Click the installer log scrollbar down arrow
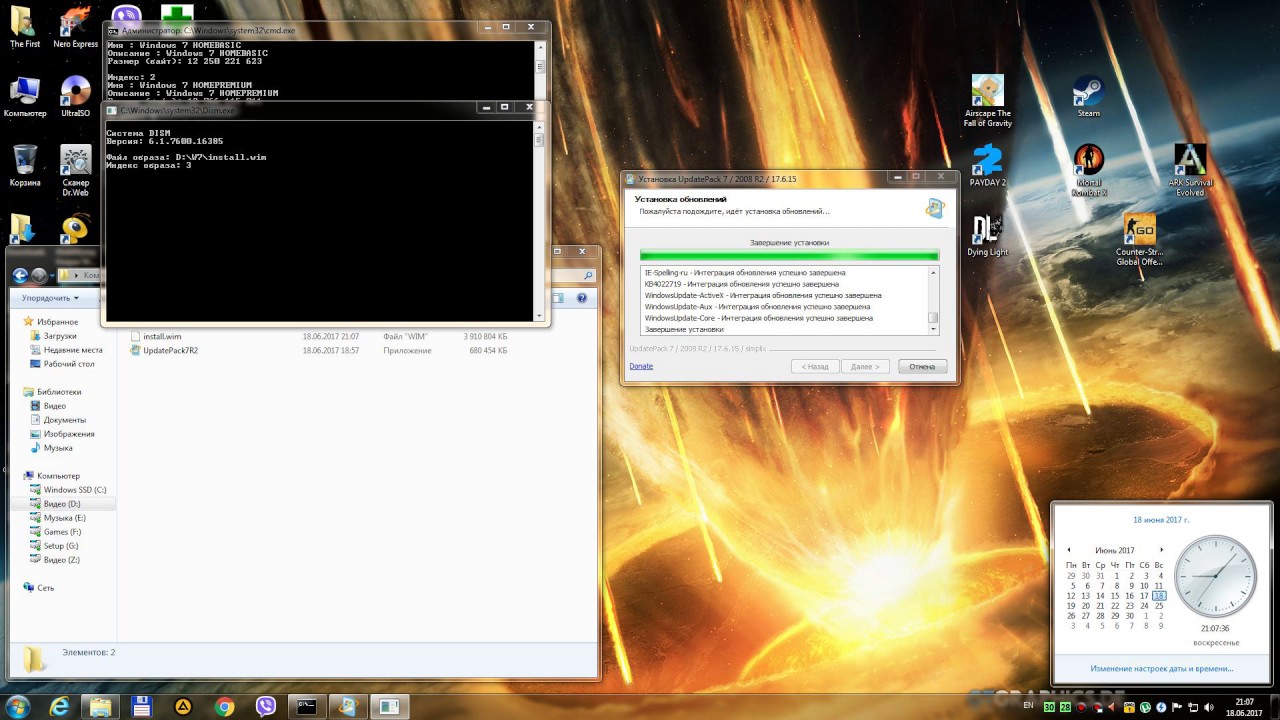 pyautogui.click(x=933, y=329)
